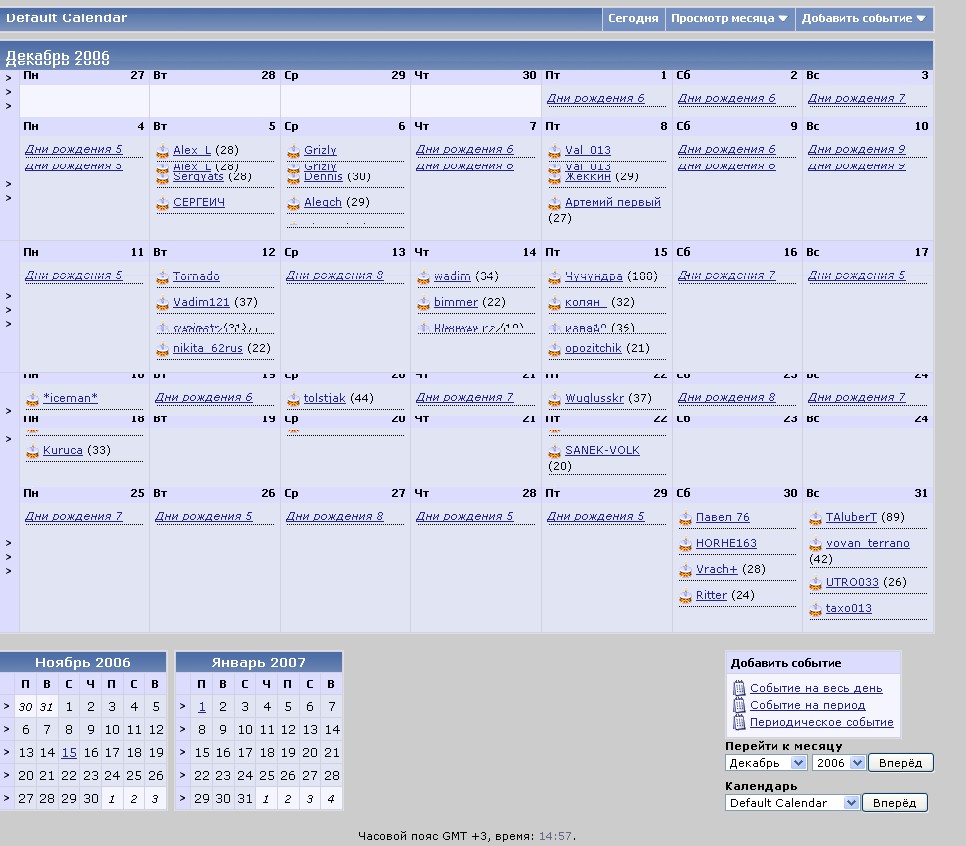Viewport: 966px width, 846px height.
Task: Expand the Default Calendar selector
Action: 792,803
